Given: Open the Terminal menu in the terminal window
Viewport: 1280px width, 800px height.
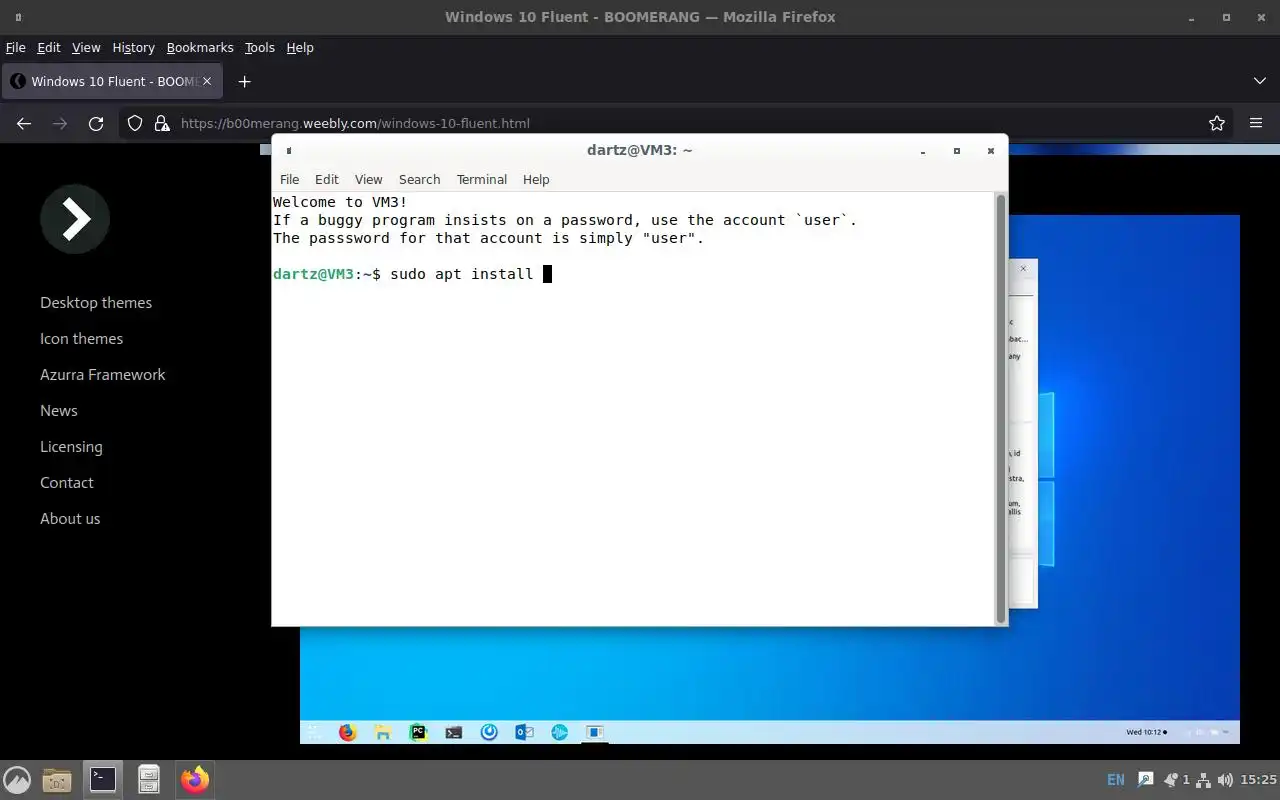Looking at the screenshot, I should coord(482,179).
